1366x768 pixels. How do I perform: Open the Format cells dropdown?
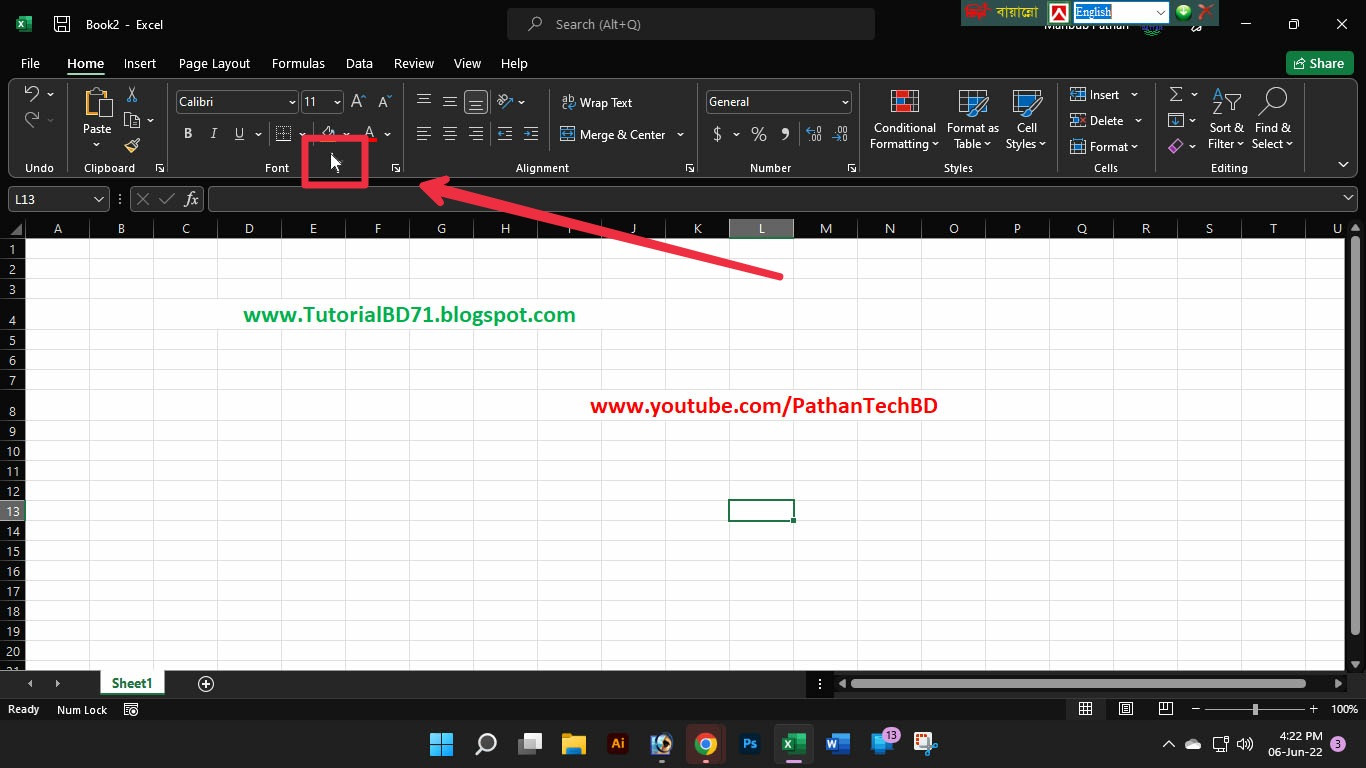1104,146
